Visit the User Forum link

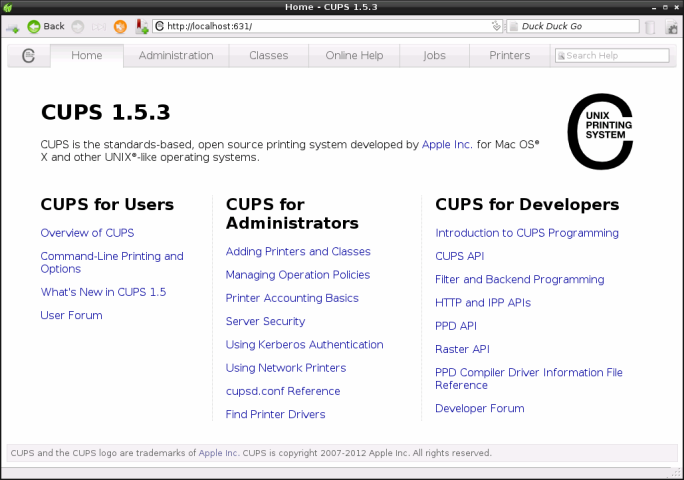(72, 315)
